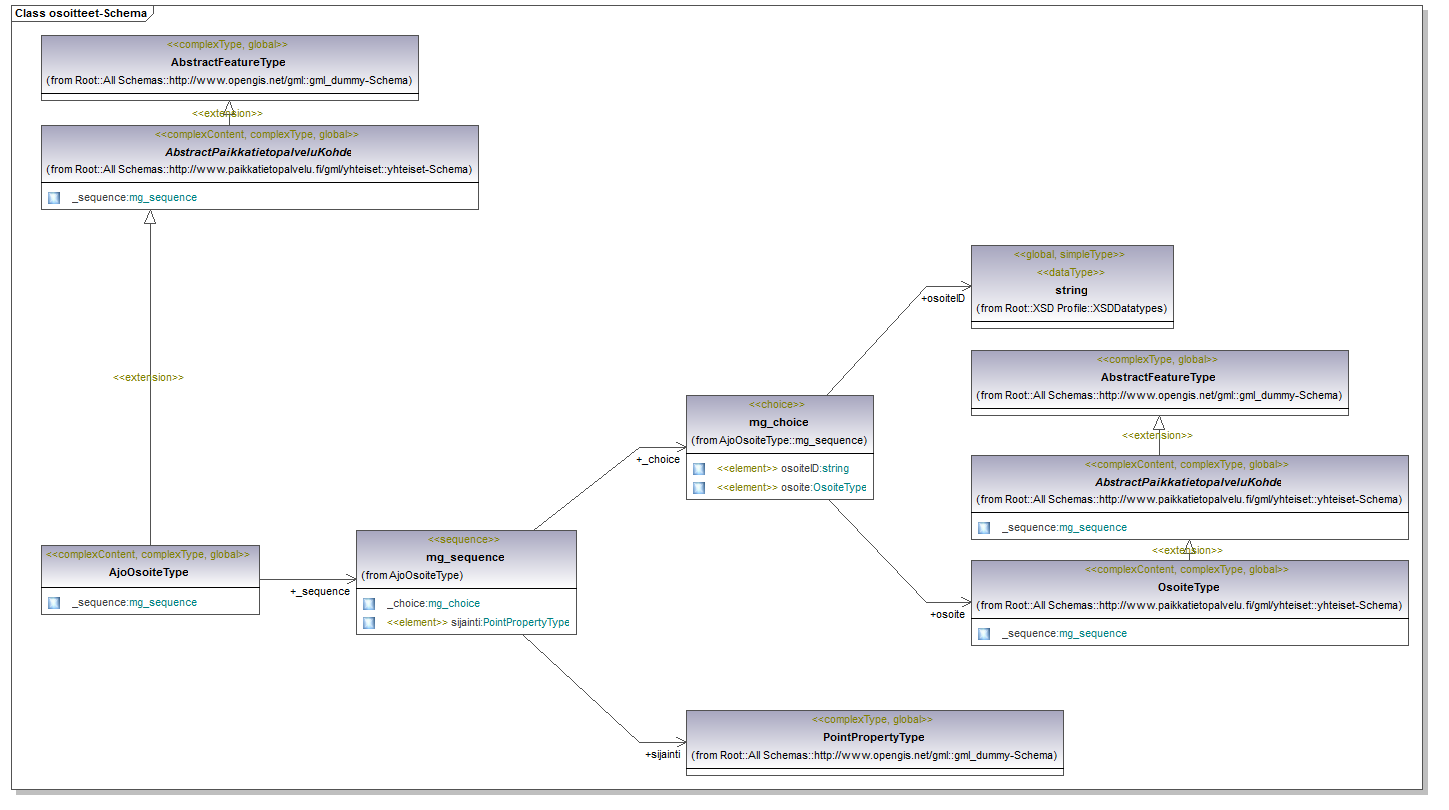The image size is (1449, 810).
Task: Click the _sequence attribute icon in OsoiteType
Action: (x=984, y=634)
